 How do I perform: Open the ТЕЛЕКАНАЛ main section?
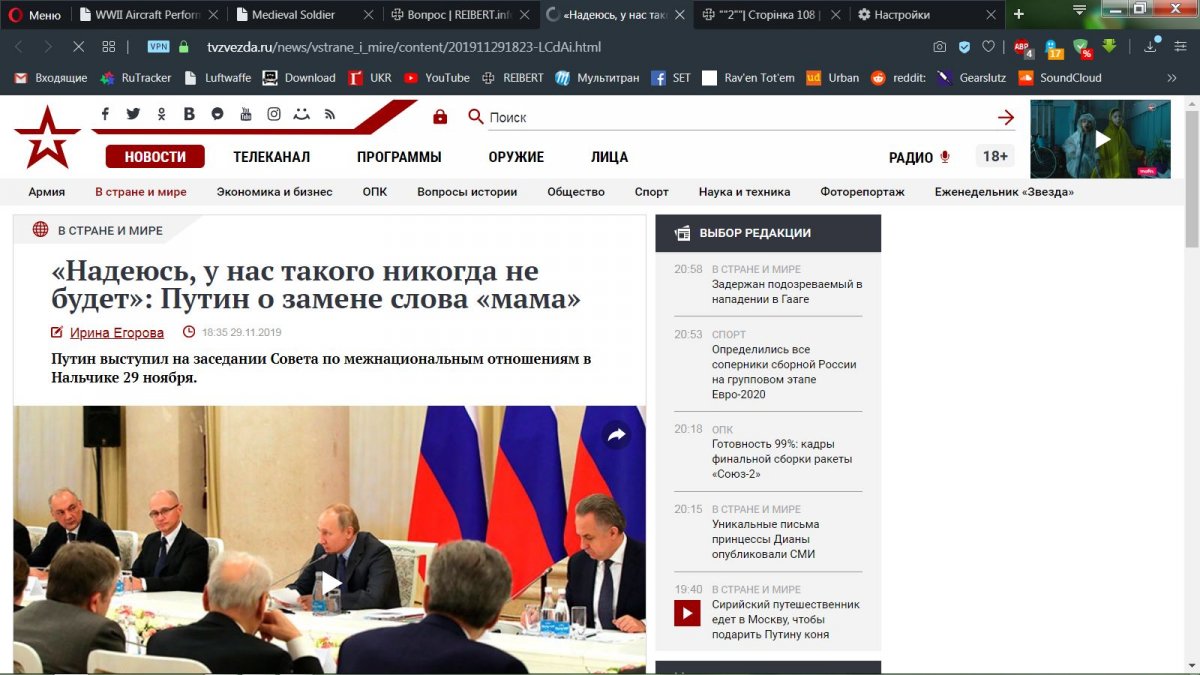pyautogui.click(x=272, y=157)
